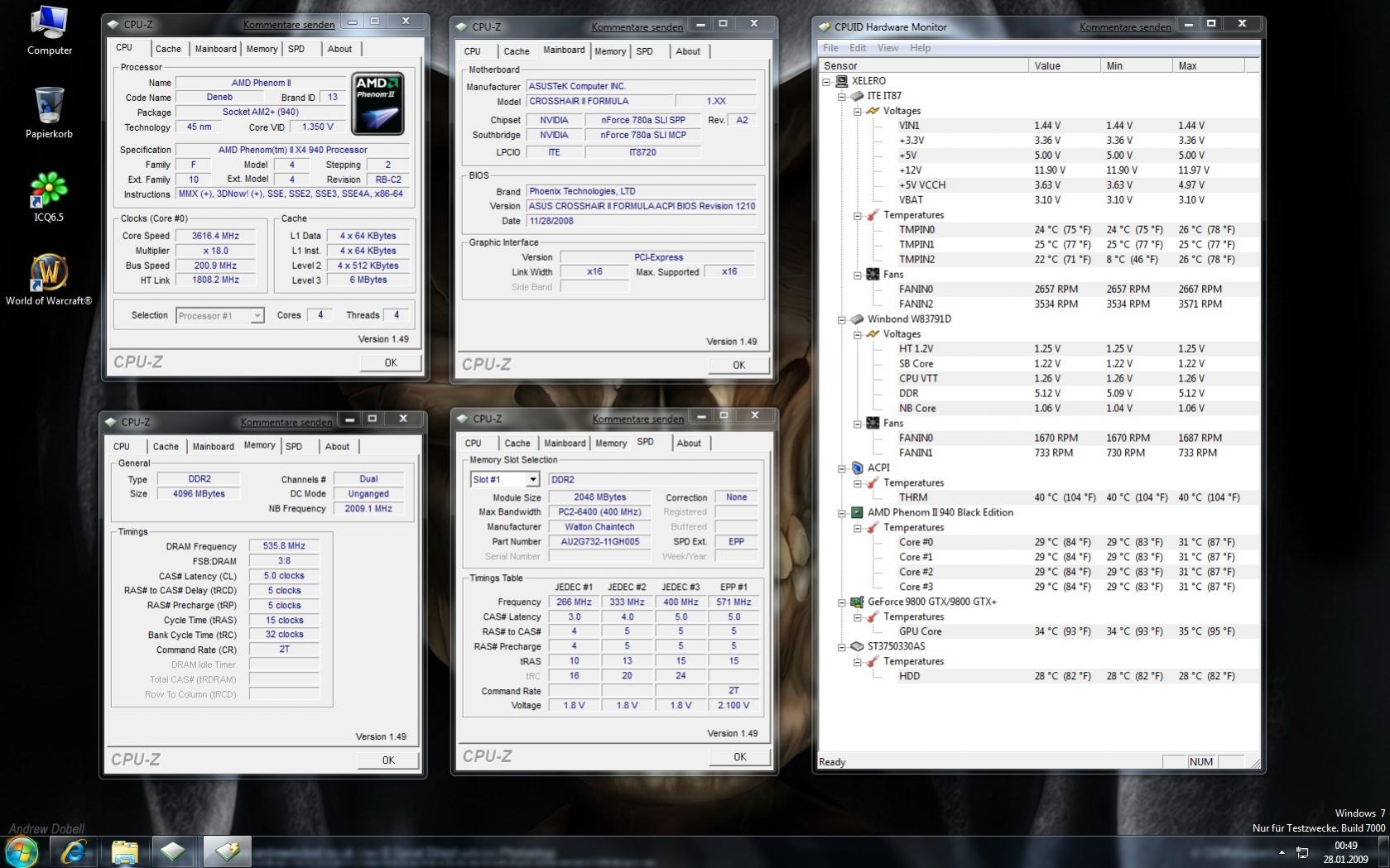This screenshot has width=1390, height=868.
Task: Switch to Memory tab in the CPU-Z Motherboard window
Action: 610,51
